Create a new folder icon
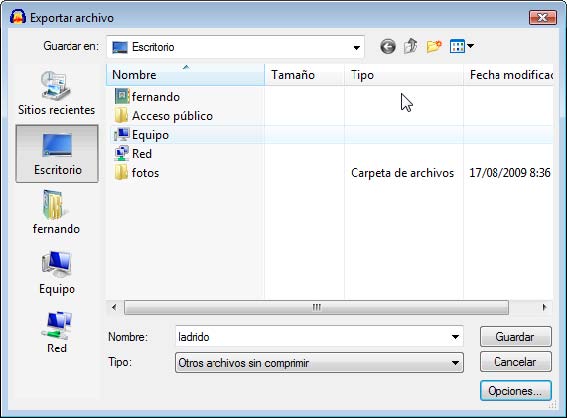 [434, 46]
